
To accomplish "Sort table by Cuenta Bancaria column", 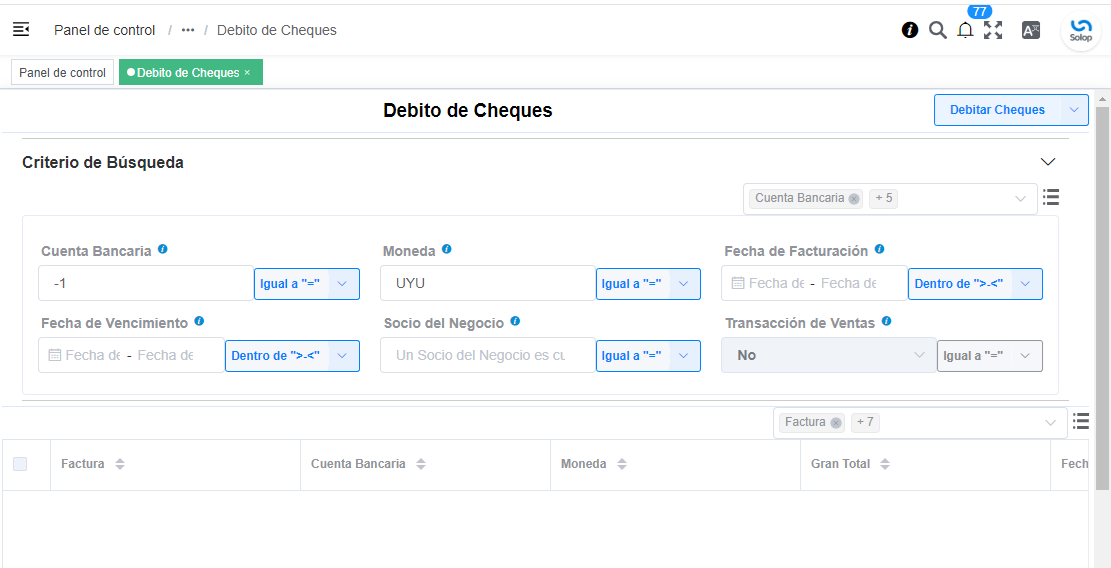I will [421, 465].
